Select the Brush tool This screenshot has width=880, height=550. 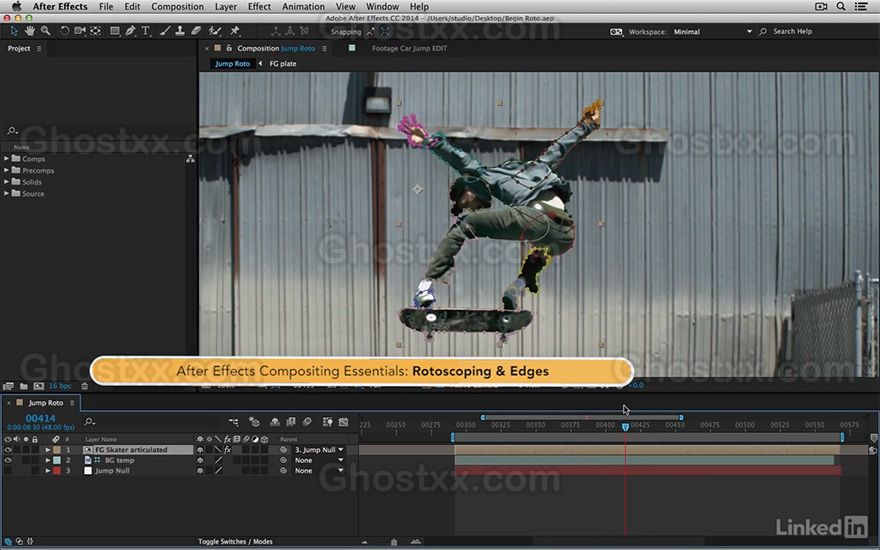[x=165, y=31]
